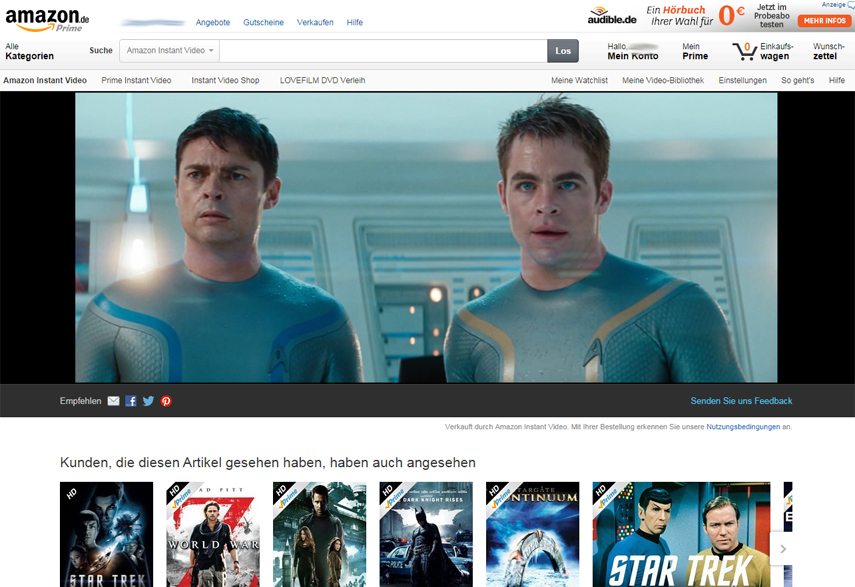Open Meine Watchlist
The width and height of the screenshot is (855, 587).
click(579, 80)
